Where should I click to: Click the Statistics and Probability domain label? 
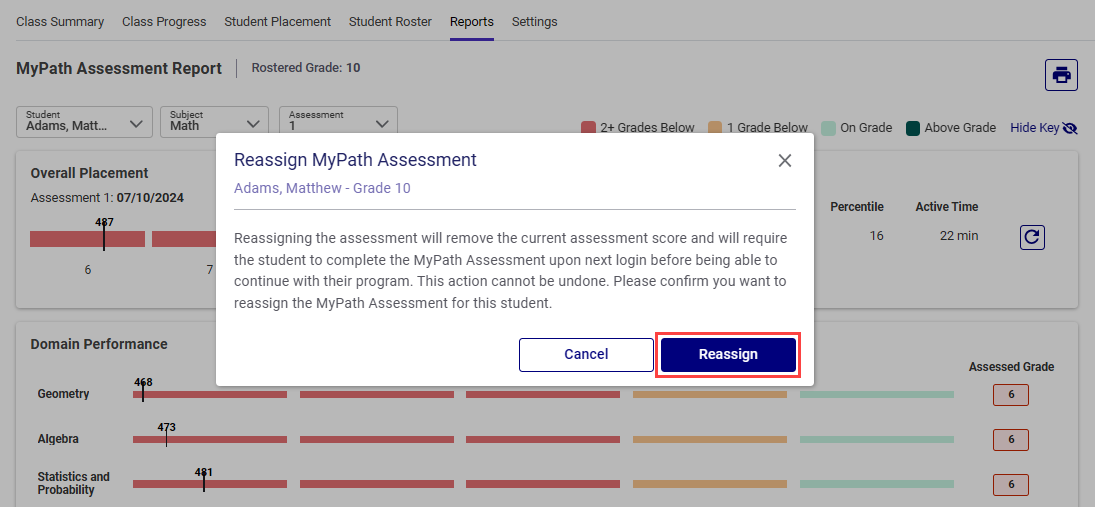(x=73, y=483)
